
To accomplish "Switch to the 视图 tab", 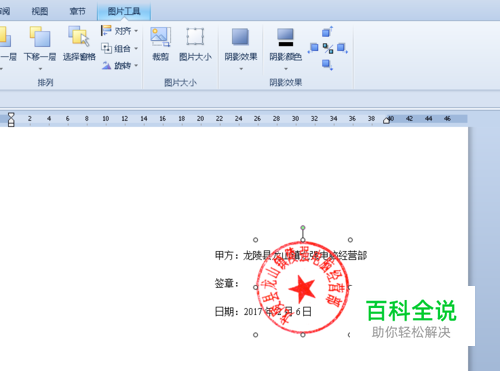I will (40, 11).
